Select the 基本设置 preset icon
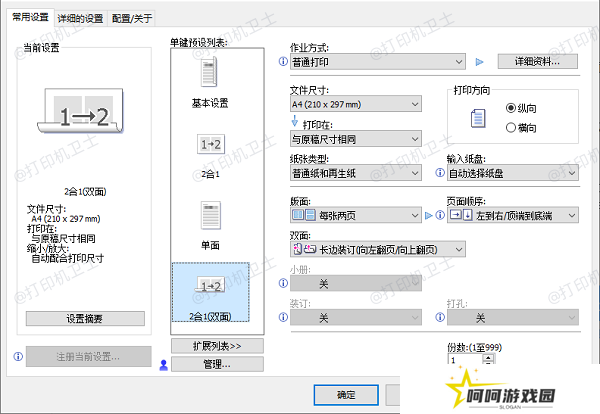The height and width of the screenshot is (414, 600). (209, 72)
